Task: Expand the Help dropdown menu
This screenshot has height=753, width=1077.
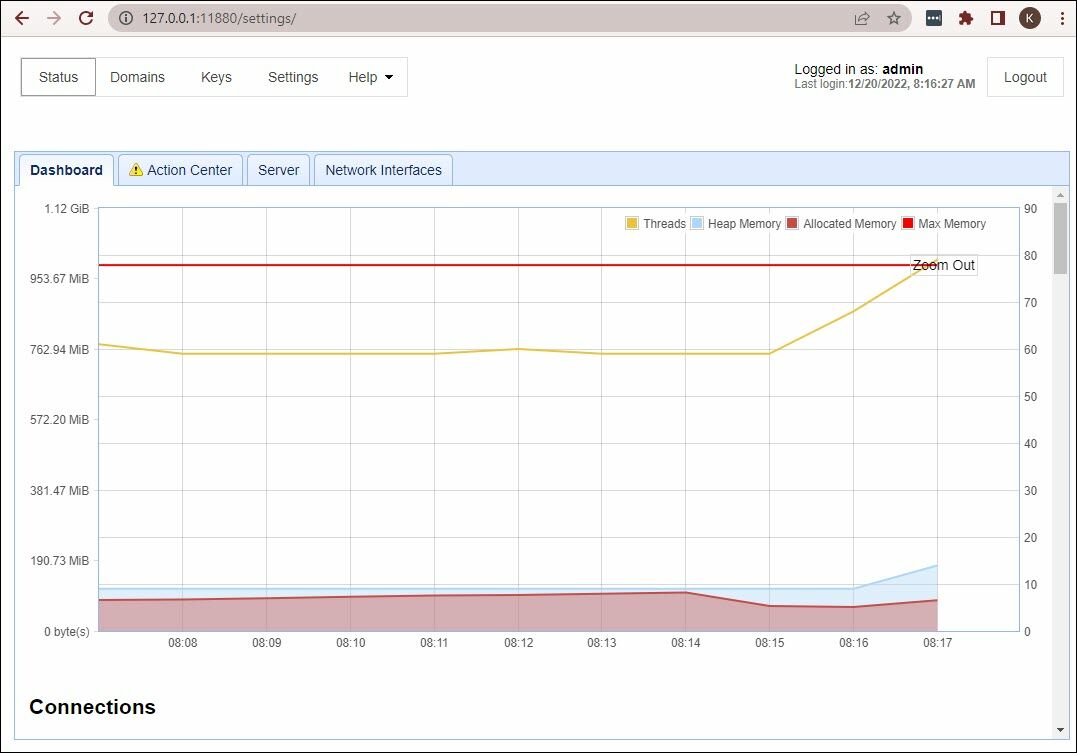Action: [x=370, y=77]
